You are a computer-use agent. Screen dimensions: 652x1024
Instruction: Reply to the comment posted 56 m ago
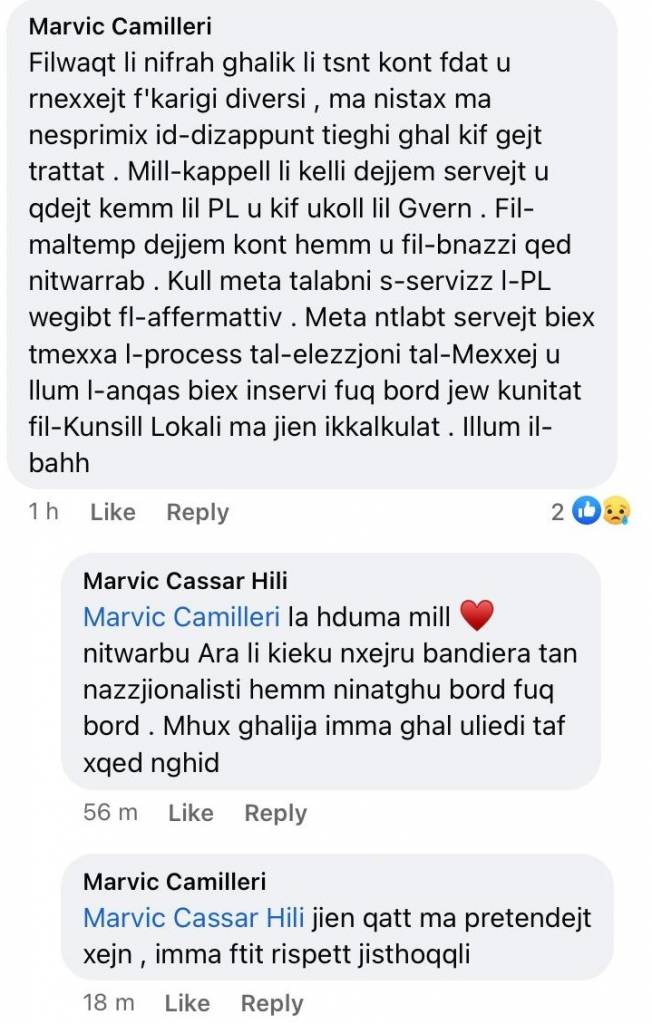point(276,814)
